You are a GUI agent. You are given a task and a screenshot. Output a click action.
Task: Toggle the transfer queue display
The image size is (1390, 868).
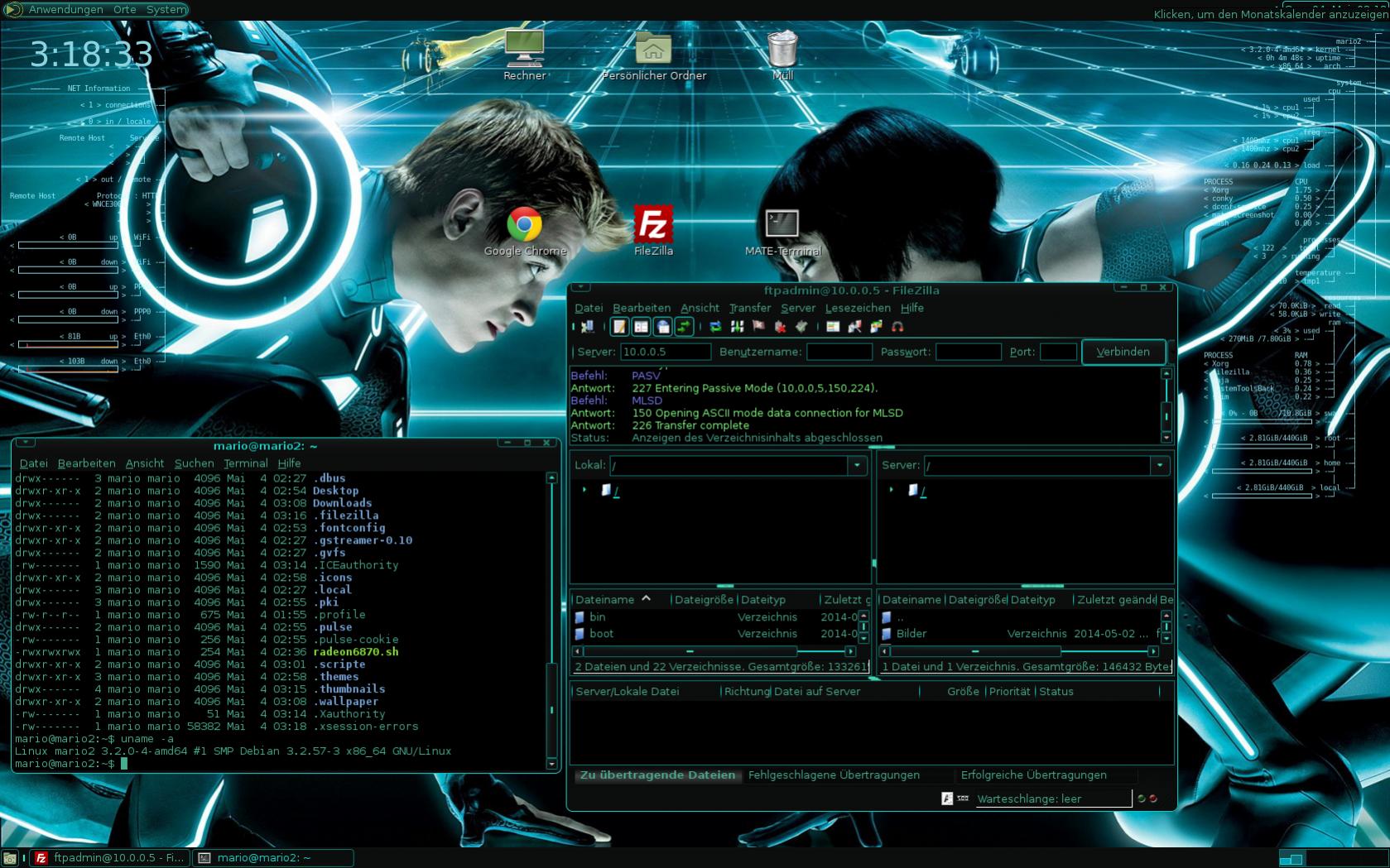pyautogui.click(x=684, y=327)
